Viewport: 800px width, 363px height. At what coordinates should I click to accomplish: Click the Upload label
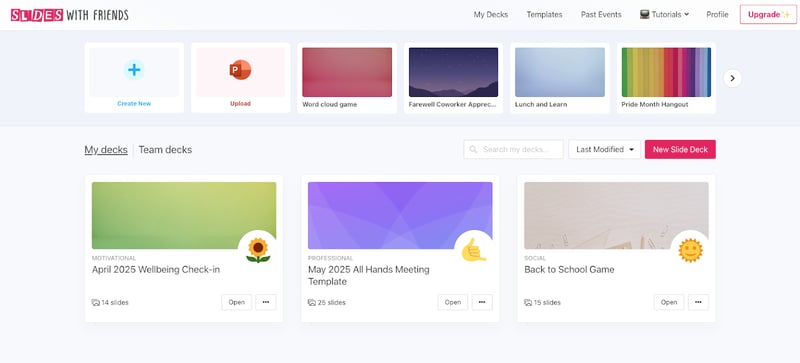[240, 104]
